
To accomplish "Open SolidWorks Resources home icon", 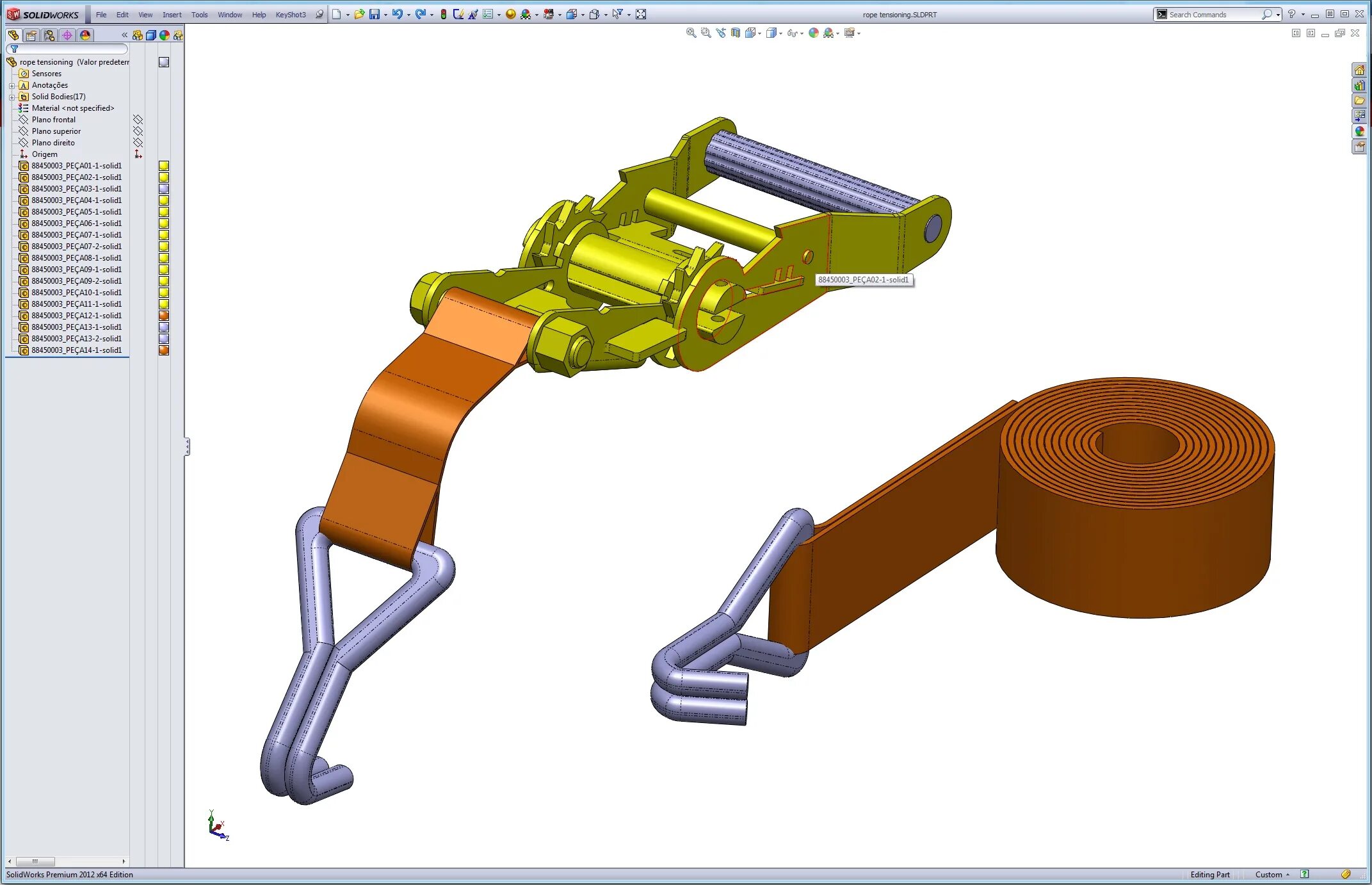I will coord(1359,70).
